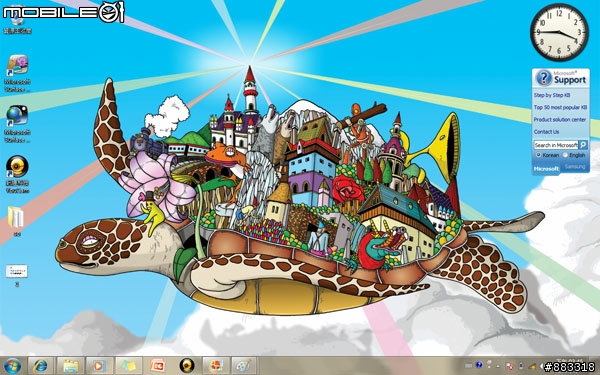Viewport: 600px width, 375px height.
Task: Launch the yellow webcam shortcut on desktop
Action: pos(17,173)
